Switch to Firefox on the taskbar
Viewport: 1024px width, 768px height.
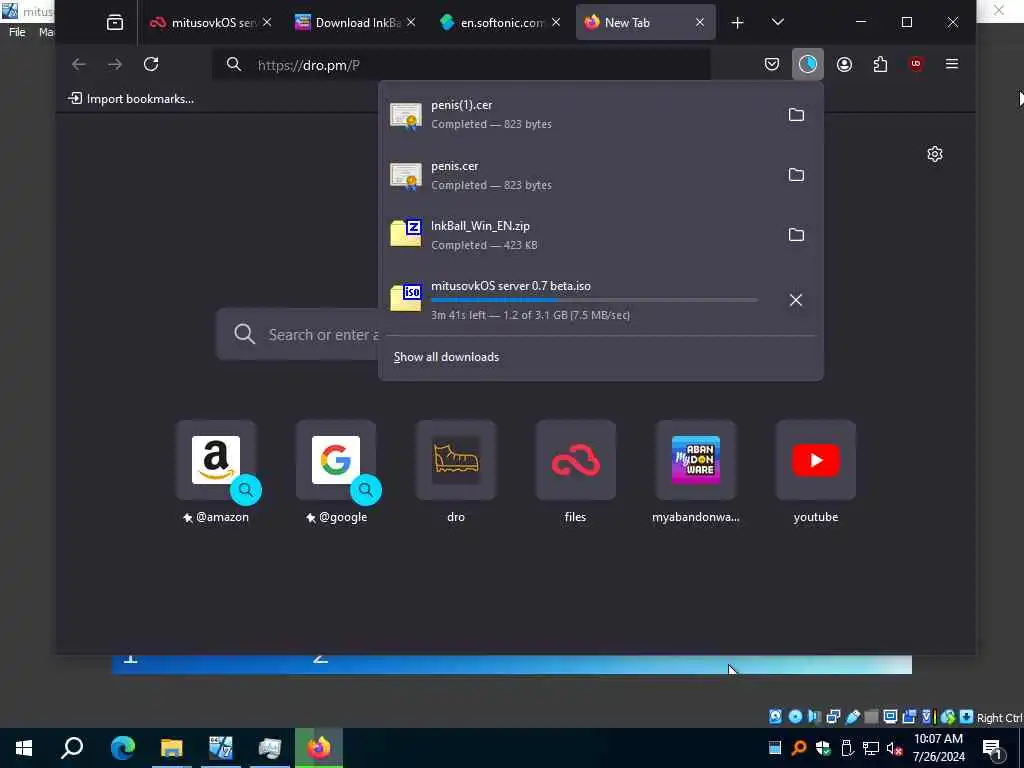(319, 748)
